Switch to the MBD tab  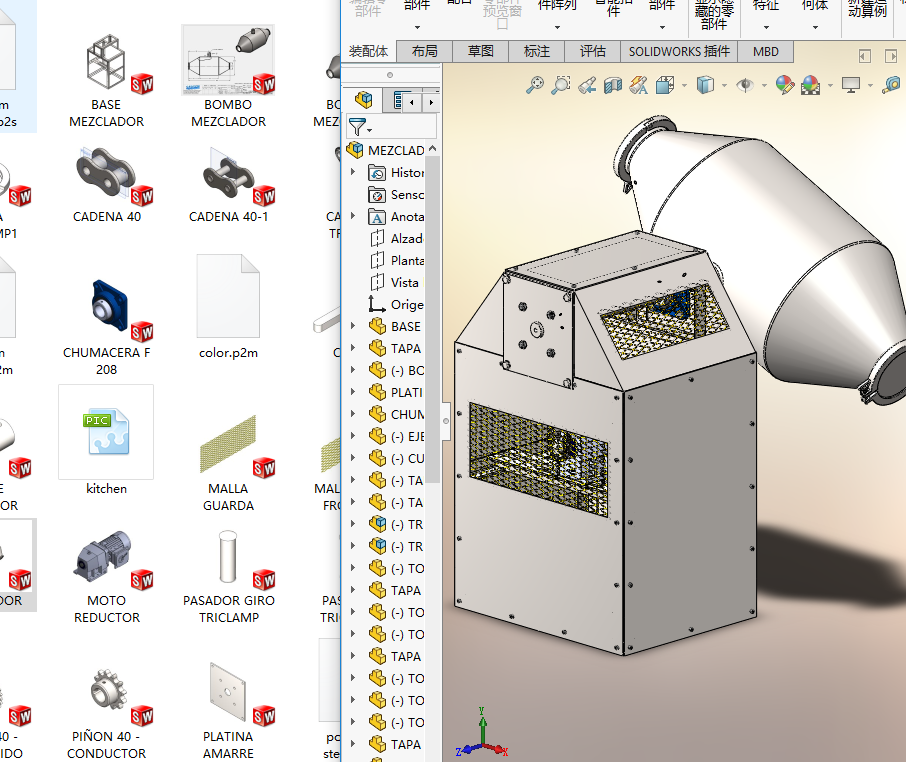[x=766, y=51]
